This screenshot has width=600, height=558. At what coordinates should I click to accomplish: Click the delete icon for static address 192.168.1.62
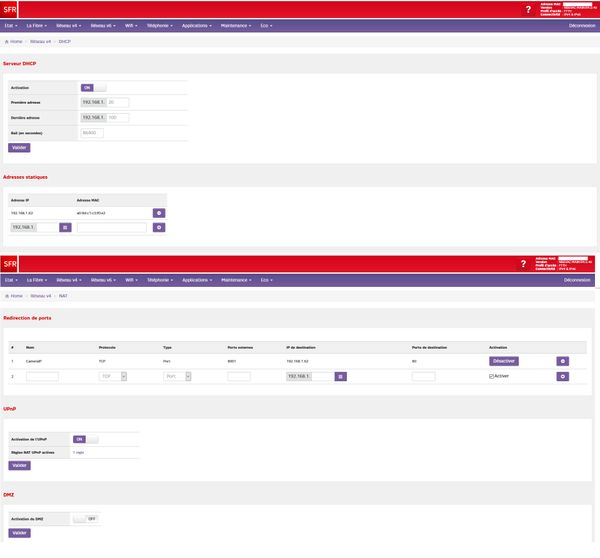[x=158, y=213]
